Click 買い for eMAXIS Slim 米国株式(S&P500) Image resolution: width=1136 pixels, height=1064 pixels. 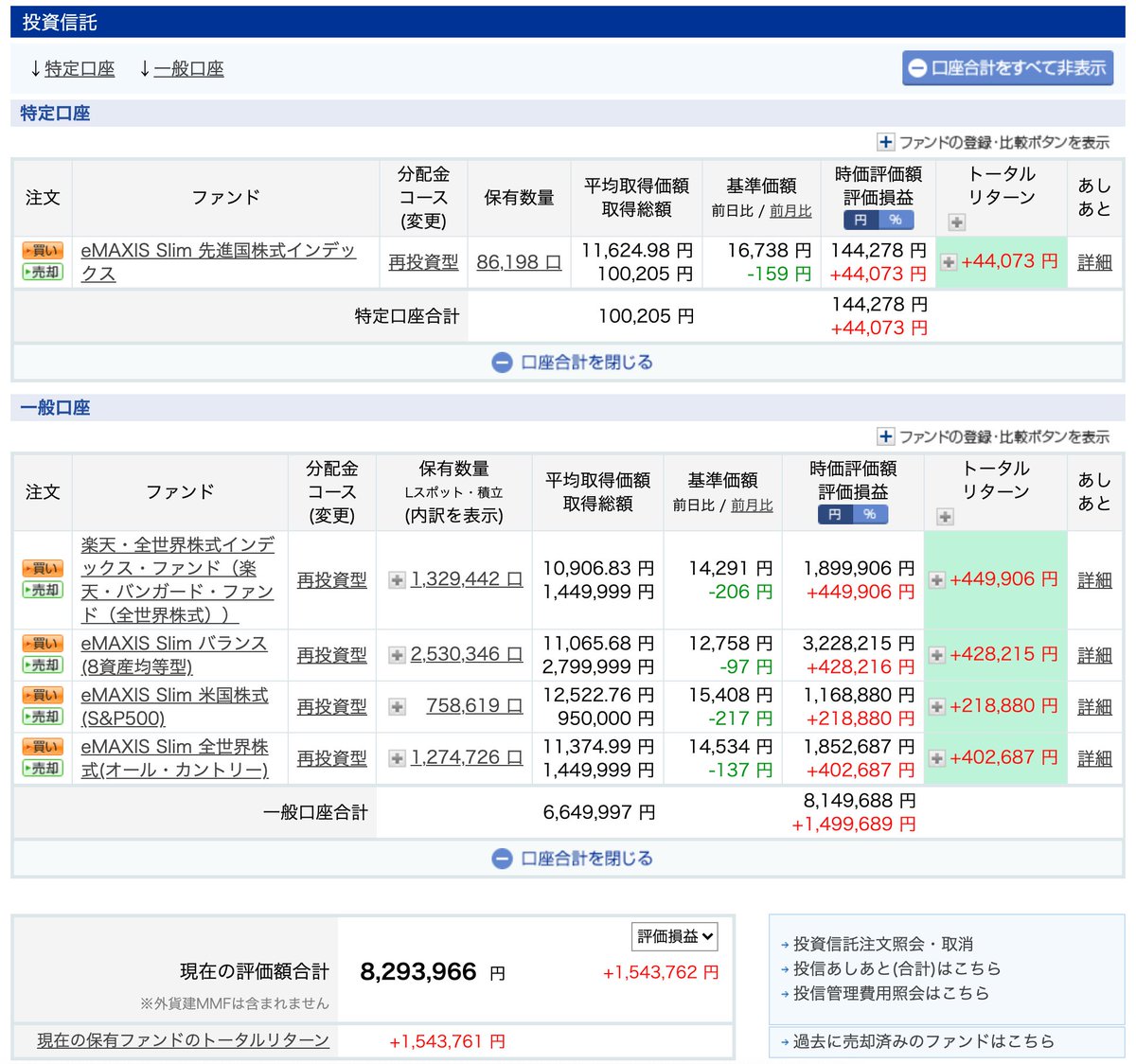point(43,696)
